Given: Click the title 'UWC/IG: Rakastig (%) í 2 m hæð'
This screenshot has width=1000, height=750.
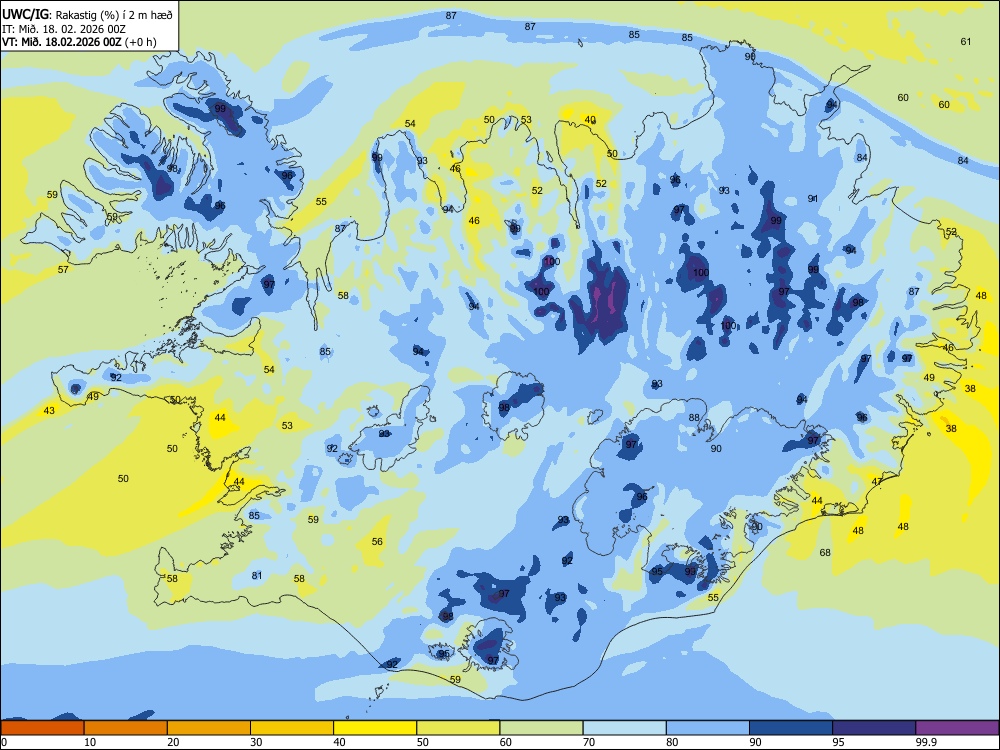Looking at the screenshot, I should (x=87, y=13).
